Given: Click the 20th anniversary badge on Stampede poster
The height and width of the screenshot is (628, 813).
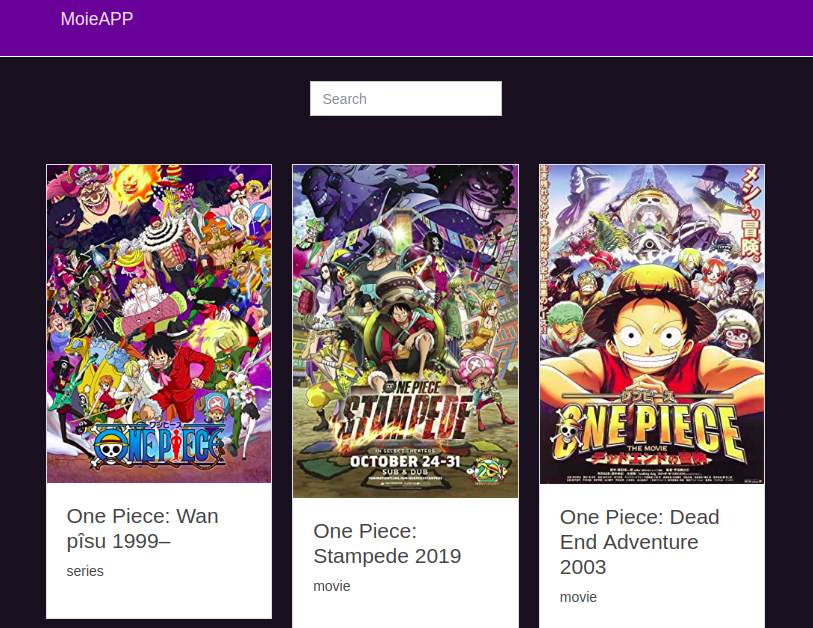Looking at the screenshot, I should [x=489, y=471].
